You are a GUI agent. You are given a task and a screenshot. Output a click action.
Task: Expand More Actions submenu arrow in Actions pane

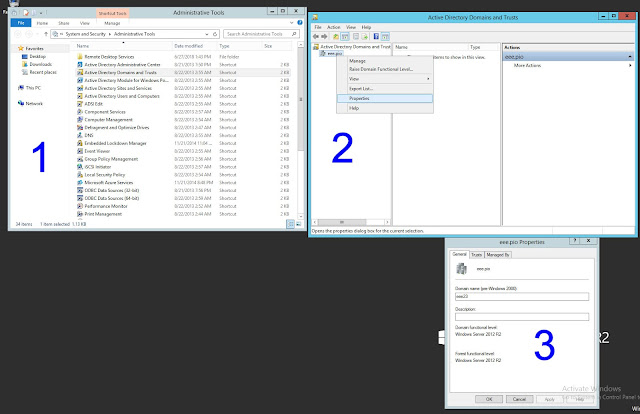tap(630, 65)
